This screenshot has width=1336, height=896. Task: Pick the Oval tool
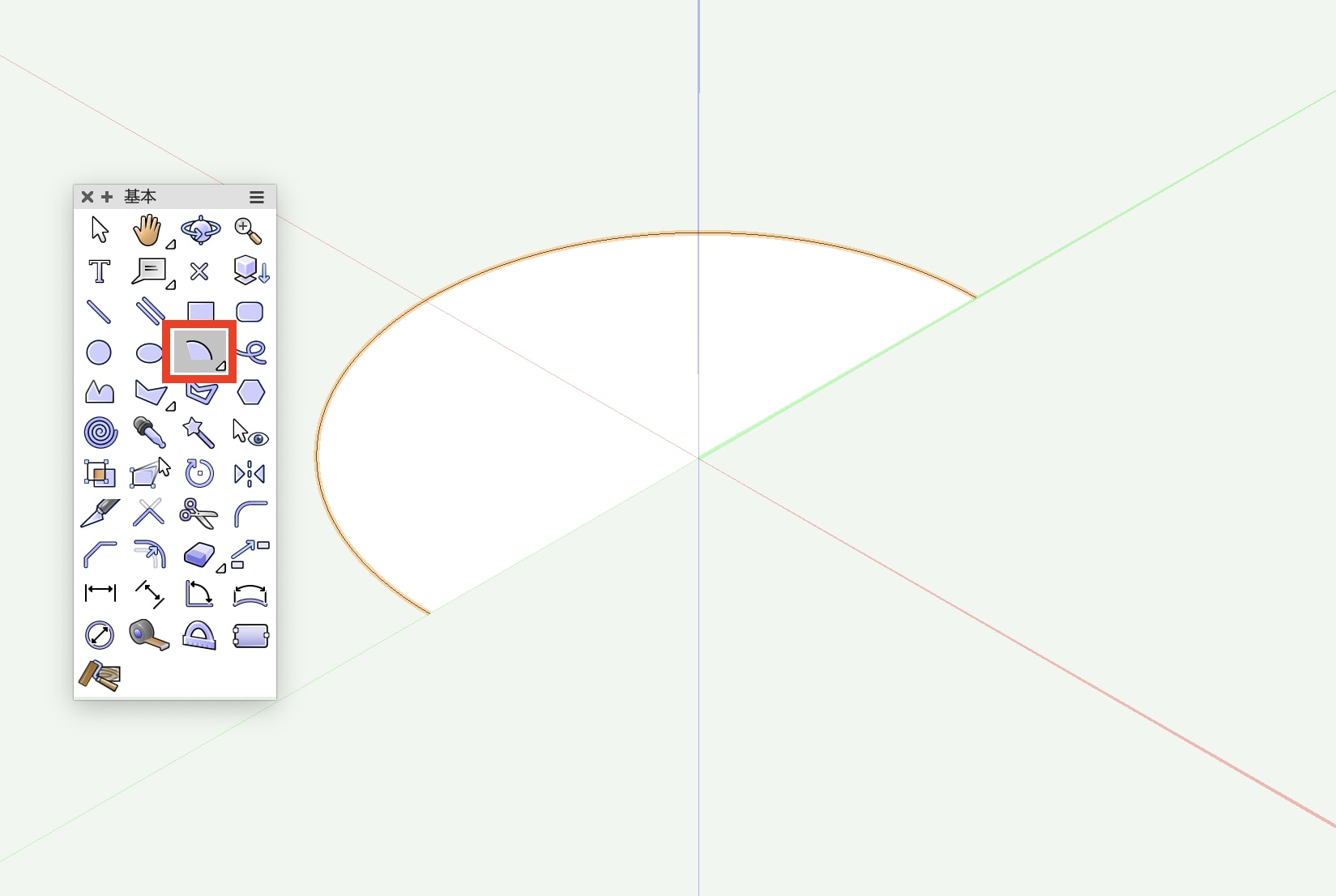[149, 352]
